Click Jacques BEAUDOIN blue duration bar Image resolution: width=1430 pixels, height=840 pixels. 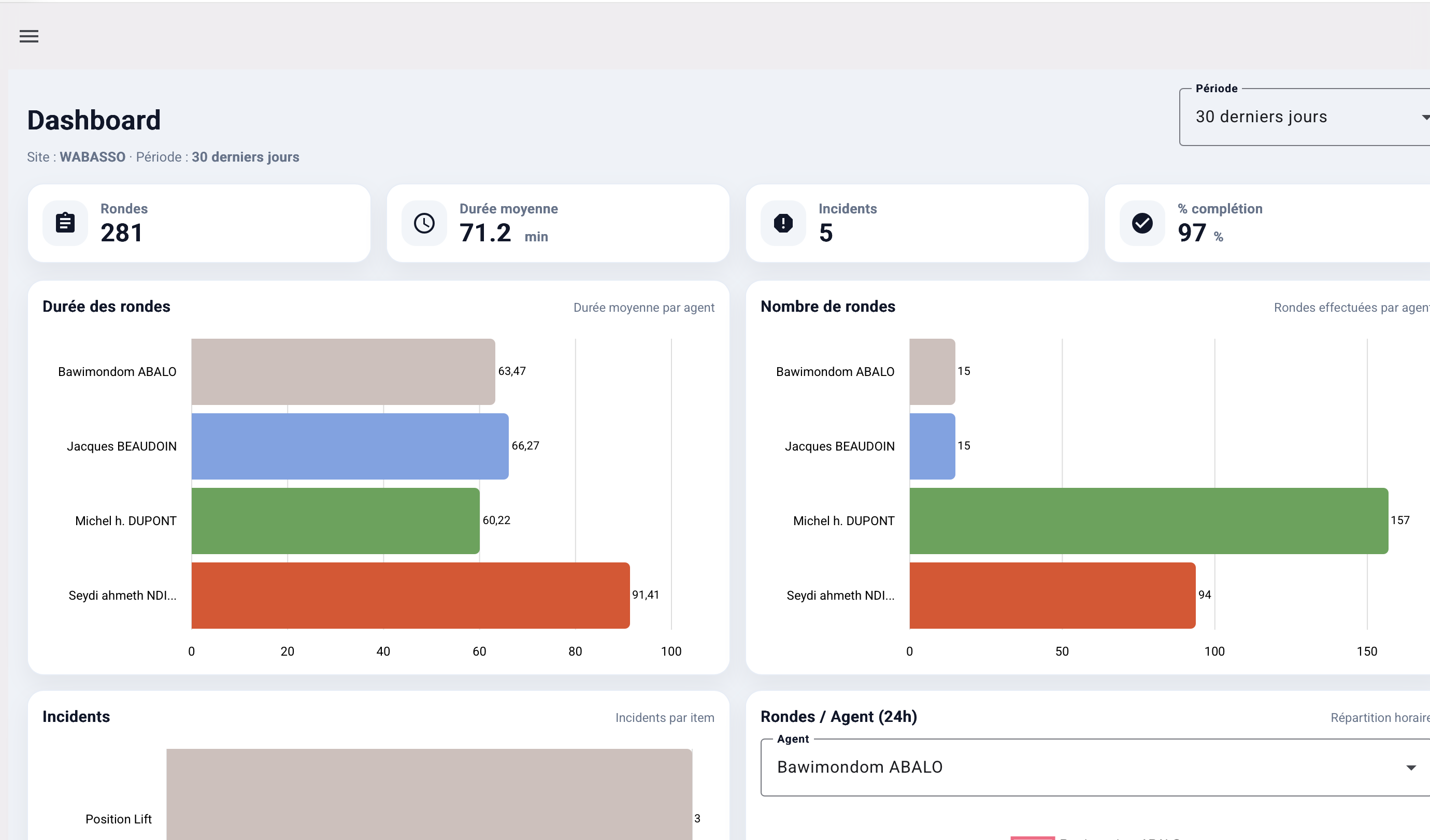coord(350,446)
